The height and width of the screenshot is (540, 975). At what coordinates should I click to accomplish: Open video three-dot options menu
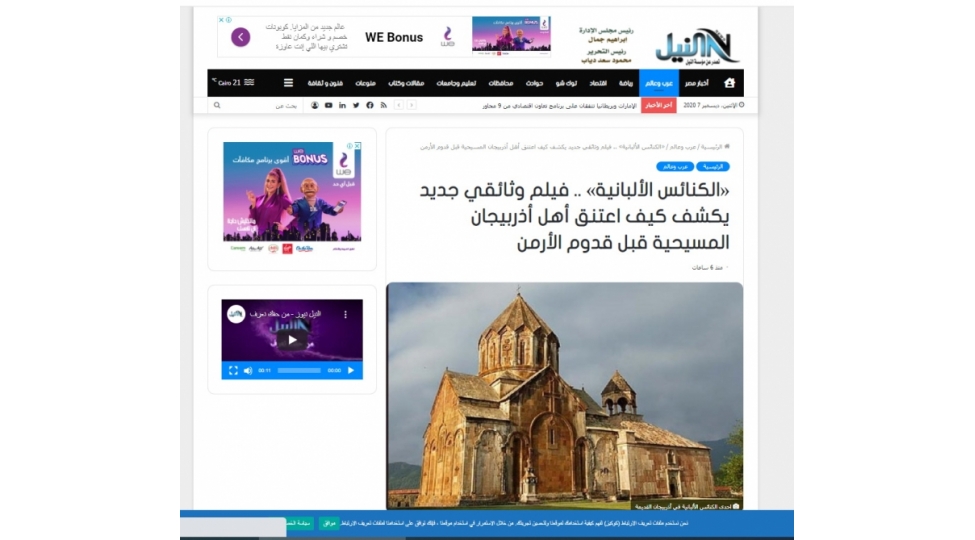tap(346, 315)
